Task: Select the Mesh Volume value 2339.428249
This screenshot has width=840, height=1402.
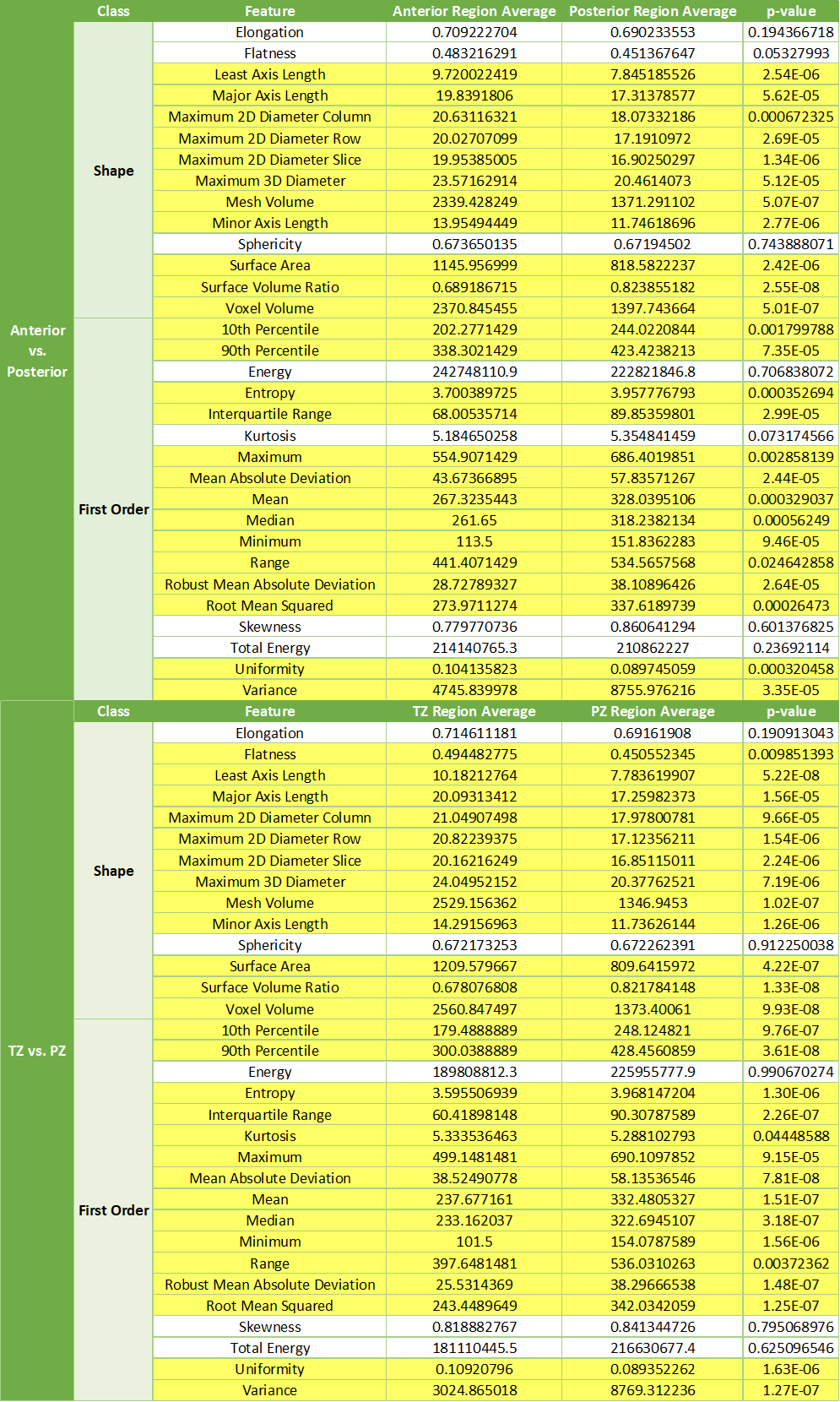Action: point(474,202)
